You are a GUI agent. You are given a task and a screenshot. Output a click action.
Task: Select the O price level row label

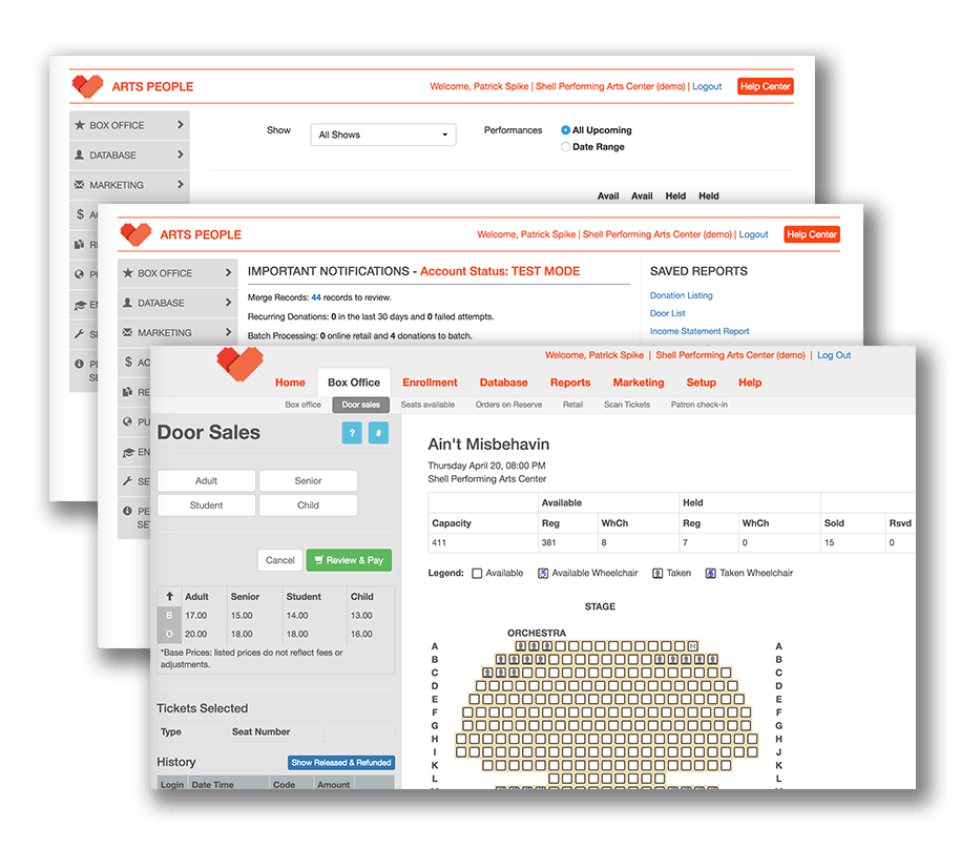click(169, 634)
